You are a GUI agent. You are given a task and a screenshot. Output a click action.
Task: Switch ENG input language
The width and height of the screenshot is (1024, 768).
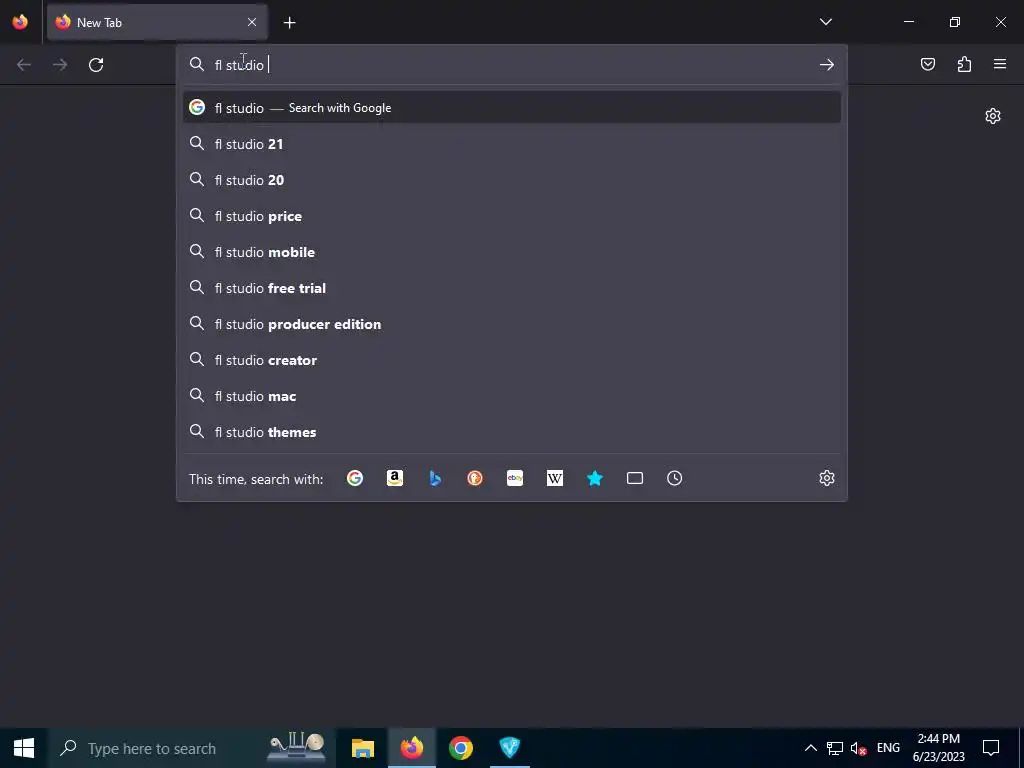pyautogui.click(x=888, y=748)
